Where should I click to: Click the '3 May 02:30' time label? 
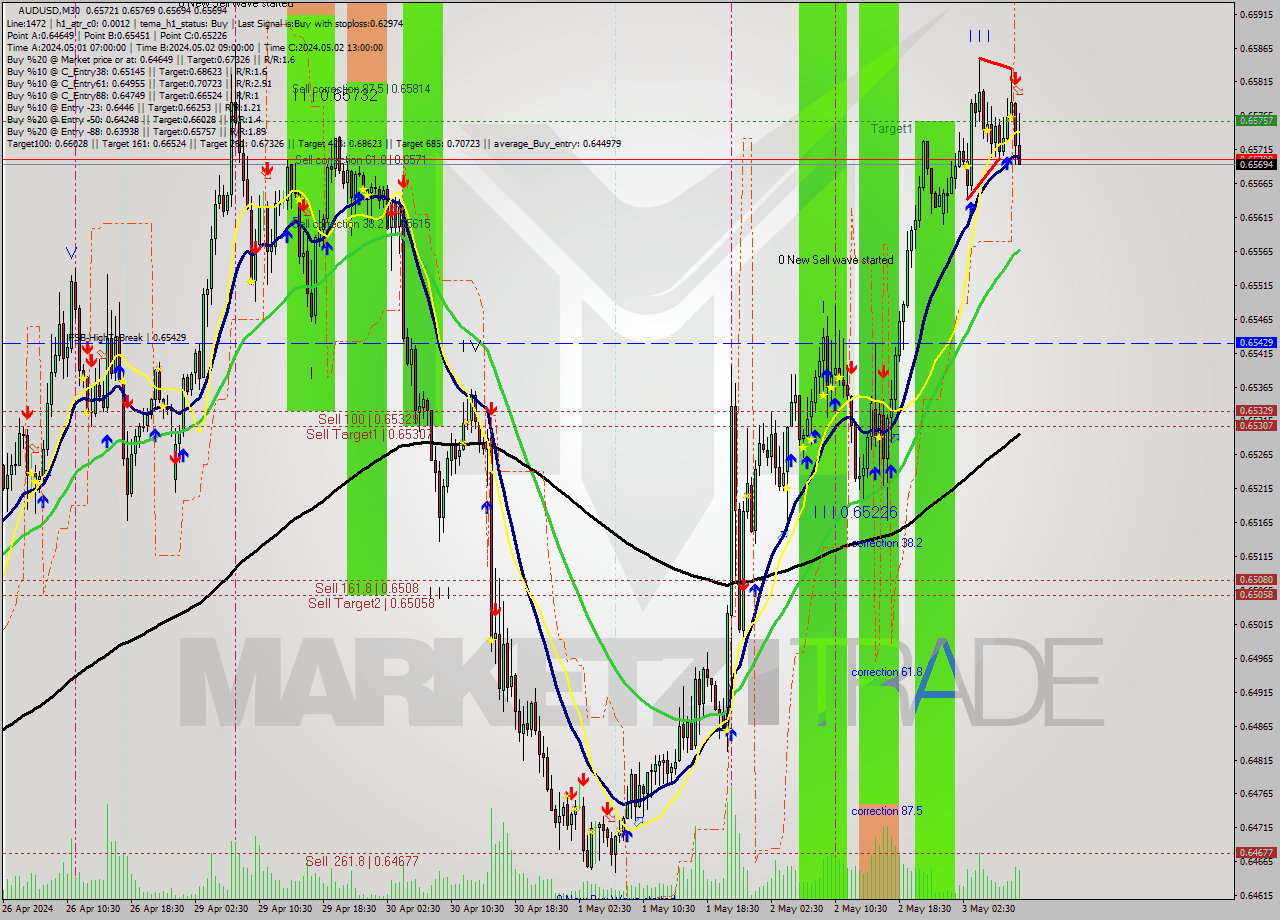tap(990, 909)
